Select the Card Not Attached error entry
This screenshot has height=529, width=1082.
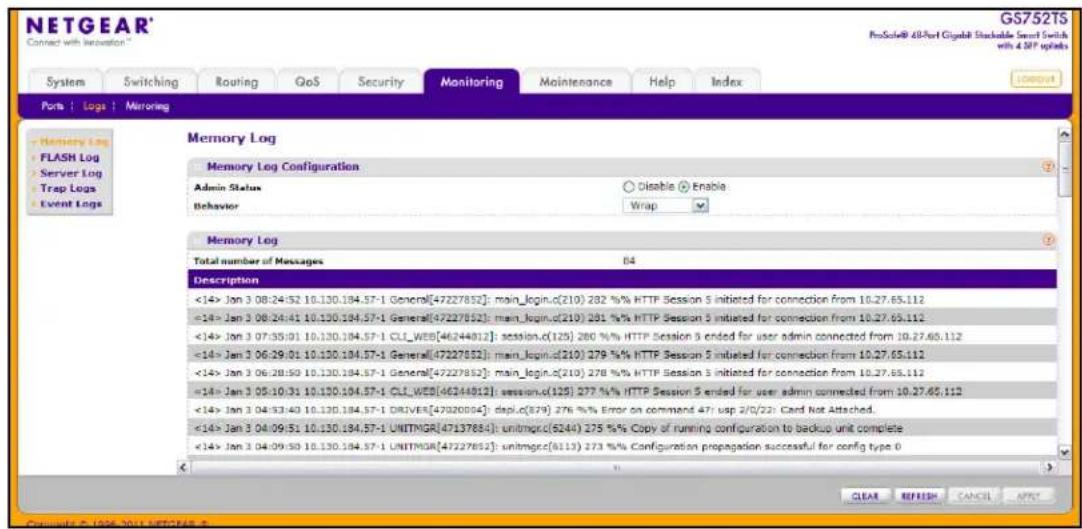click(x=622, y=410)
